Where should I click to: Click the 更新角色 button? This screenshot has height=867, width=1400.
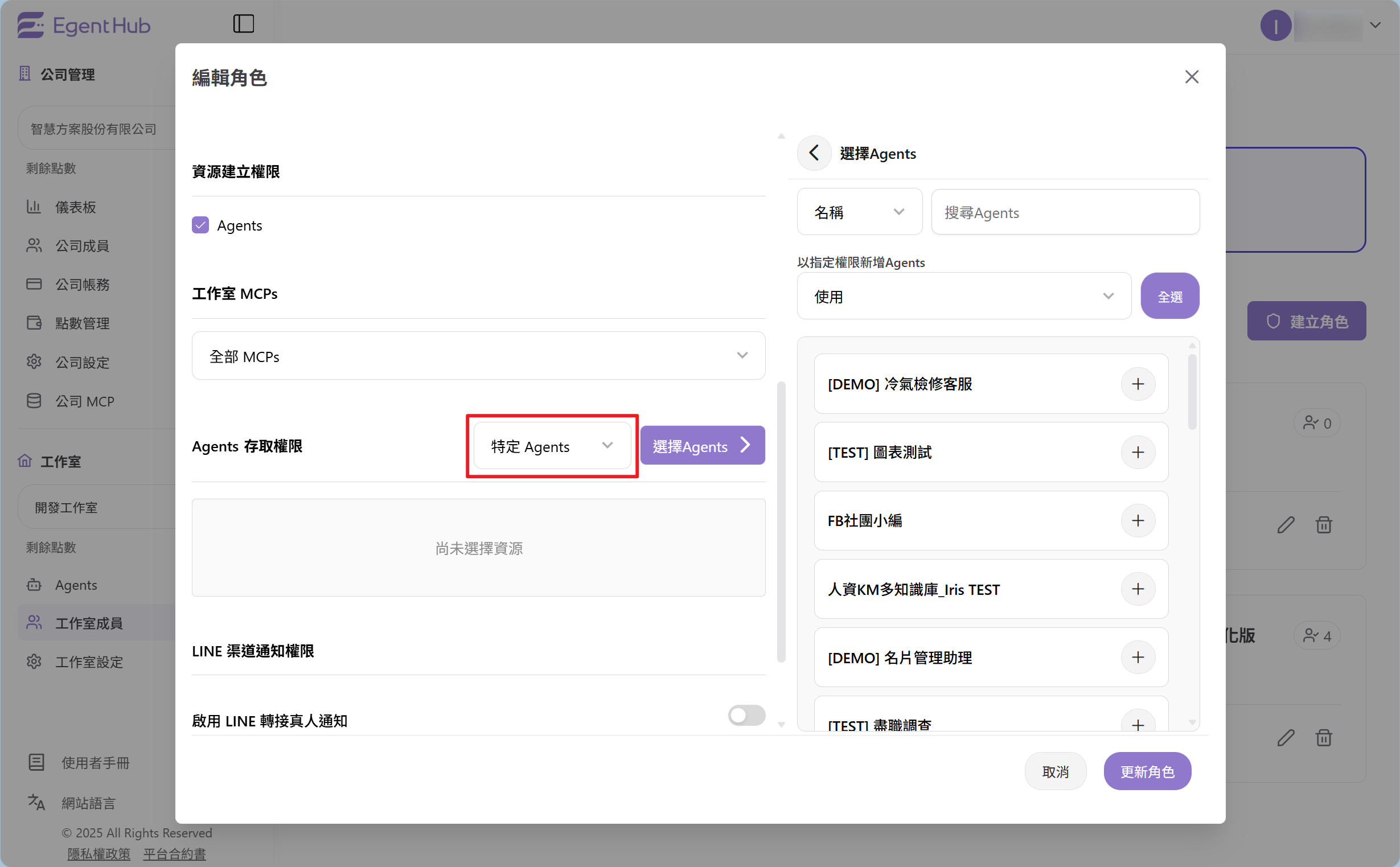[1147, 772]
